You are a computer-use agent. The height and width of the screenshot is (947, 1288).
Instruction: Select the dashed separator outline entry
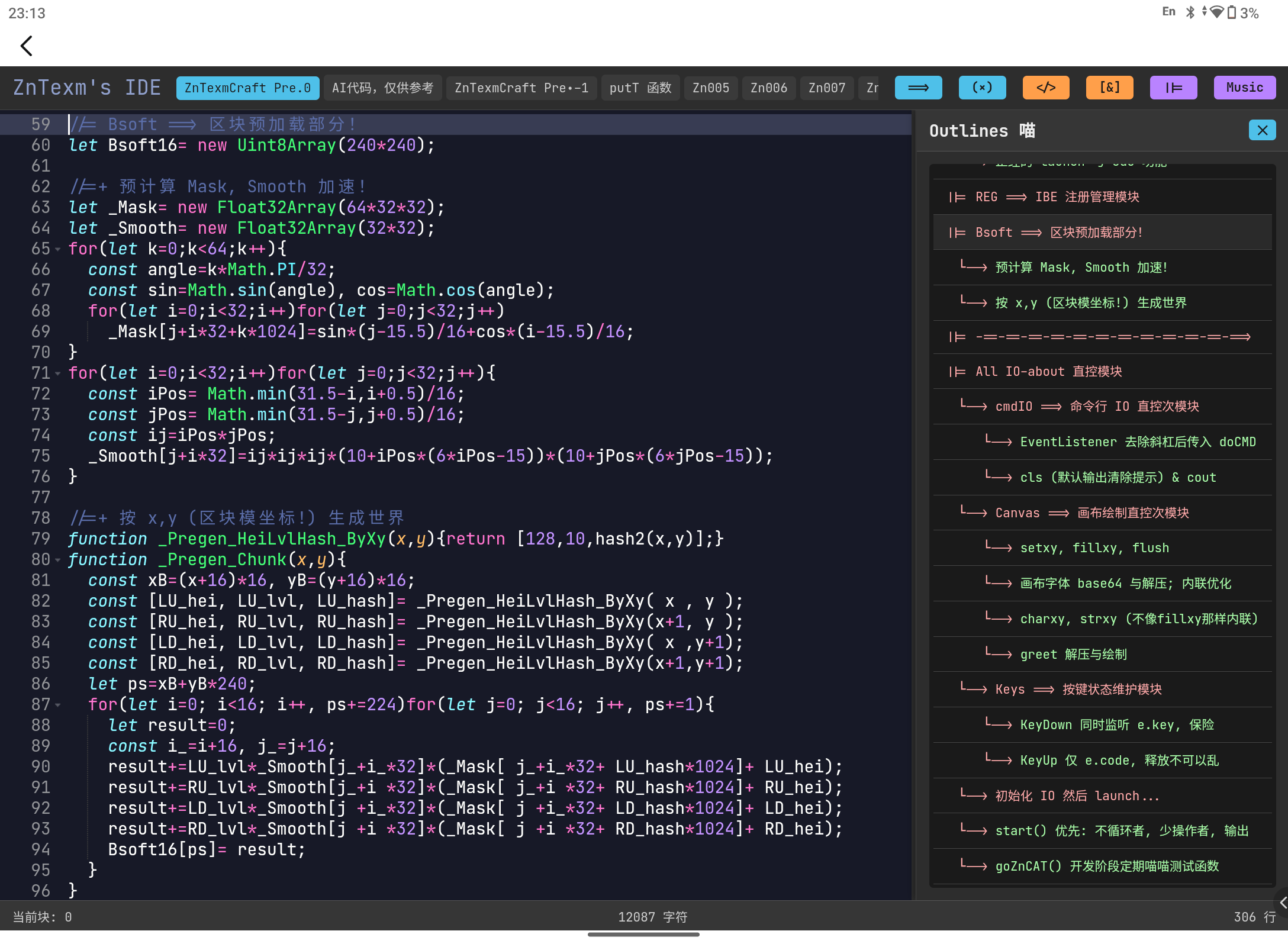[x=1102, y=337]
